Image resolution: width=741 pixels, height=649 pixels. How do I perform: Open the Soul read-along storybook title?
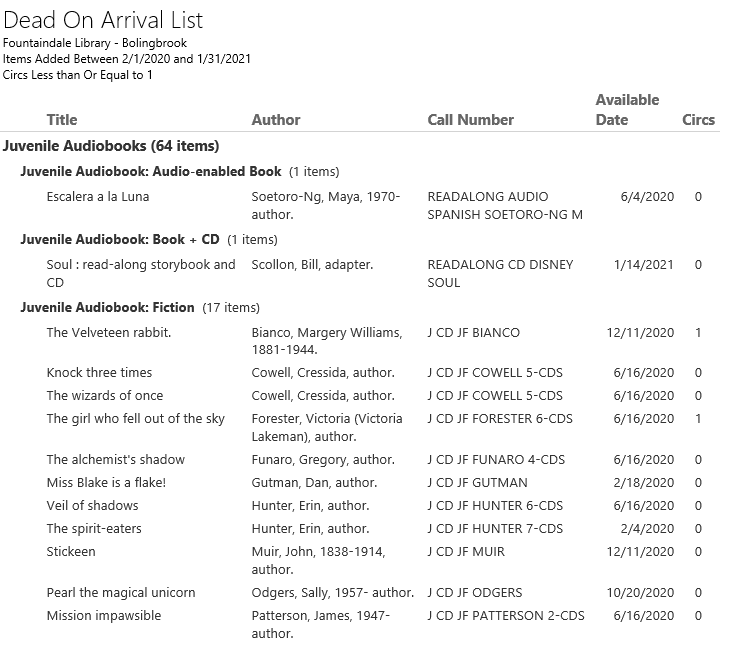click(x=141, y=265)
